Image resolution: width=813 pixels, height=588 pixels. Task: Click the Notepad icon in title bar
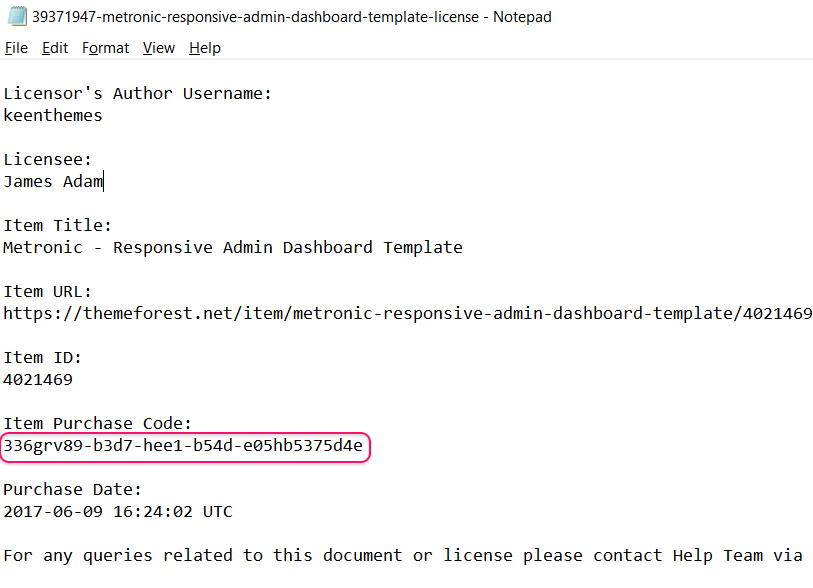17,17
